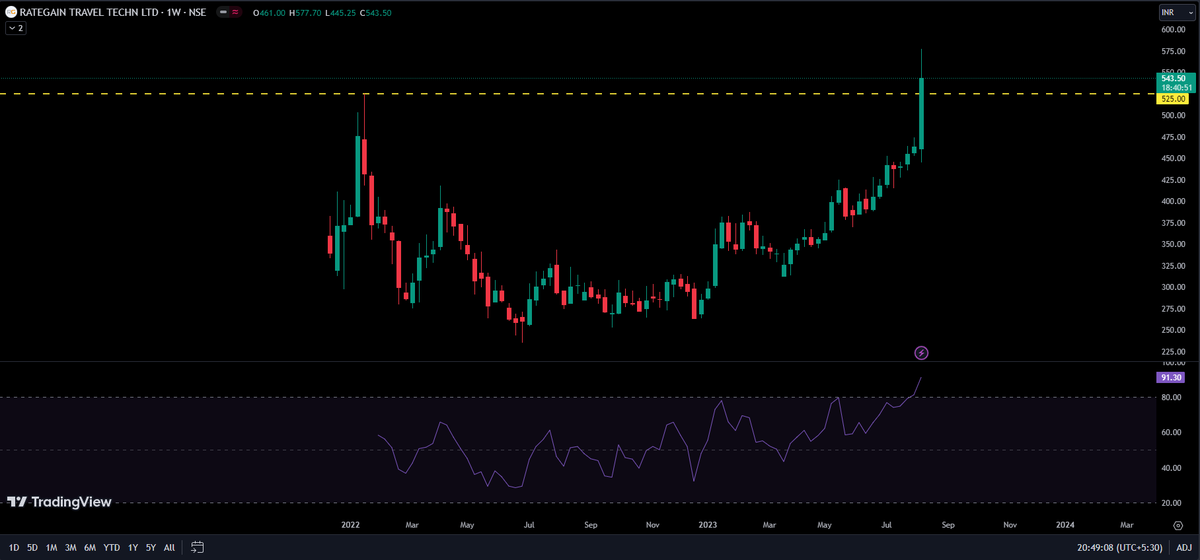Switch to the 3M time range
This screenshot has height=560, width=1200.
click(71, 547)
